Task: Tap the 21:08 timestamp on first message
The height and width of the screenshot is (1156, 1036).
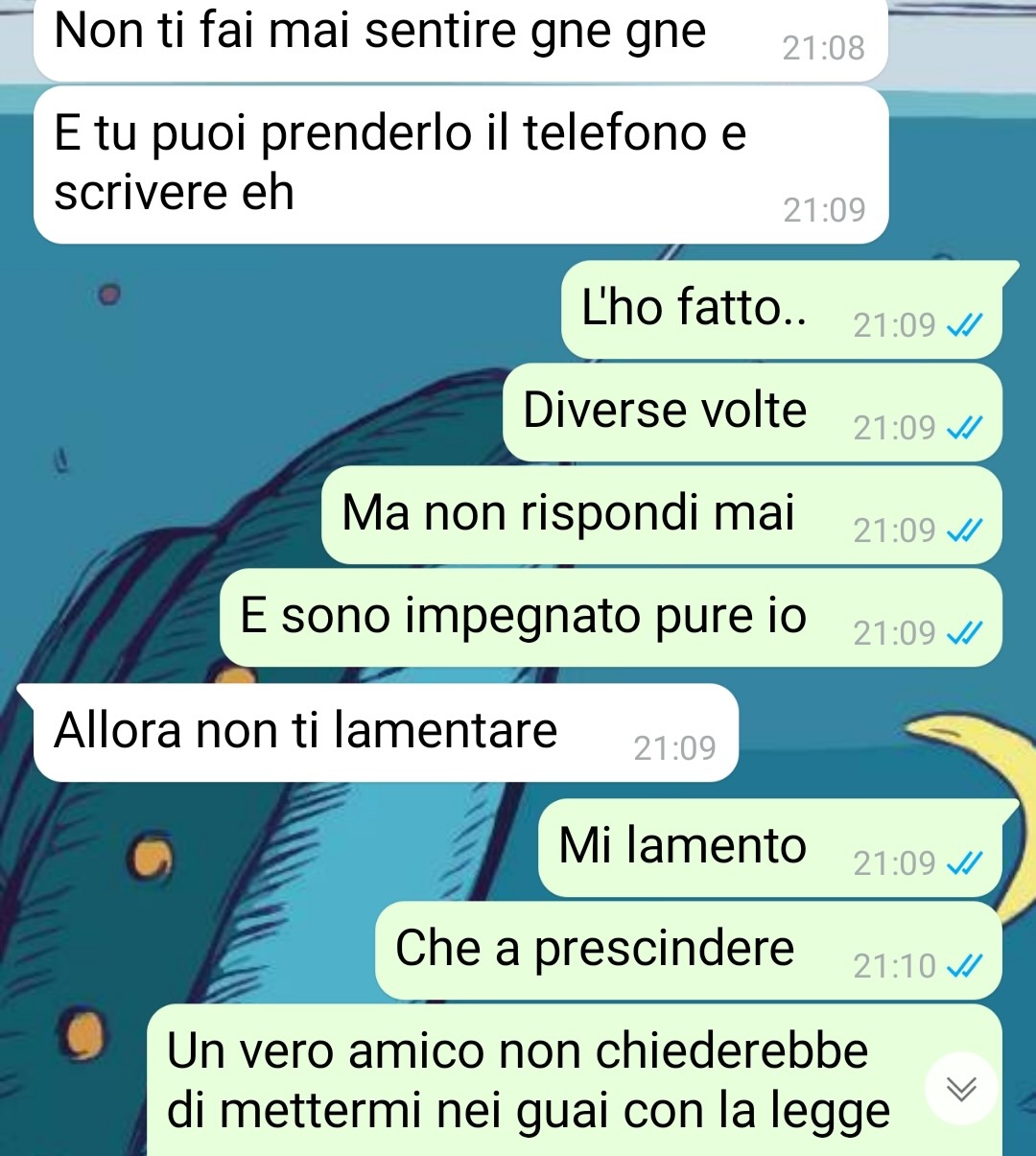Action: tap(823, 48)
